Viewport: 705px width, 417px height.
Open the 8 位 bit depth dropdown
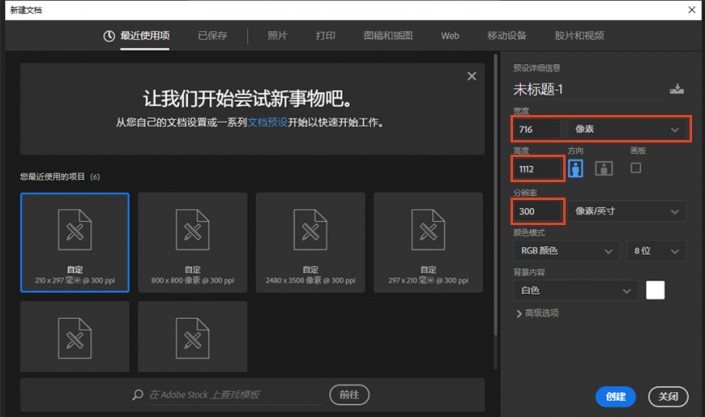point(656,251)
